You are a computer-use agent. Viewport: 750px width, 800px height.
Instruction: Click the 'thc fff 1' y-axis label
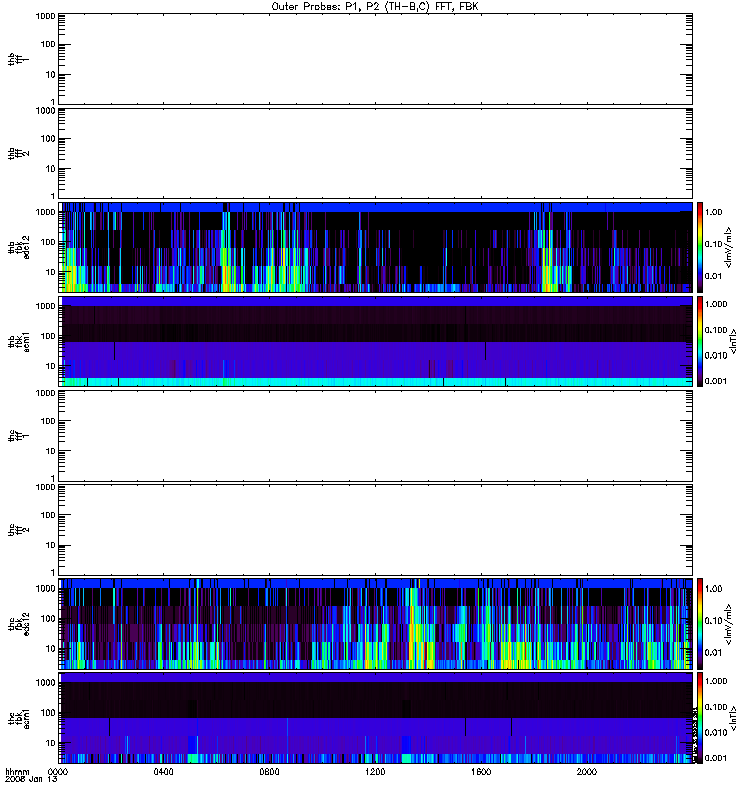(19, 435)
